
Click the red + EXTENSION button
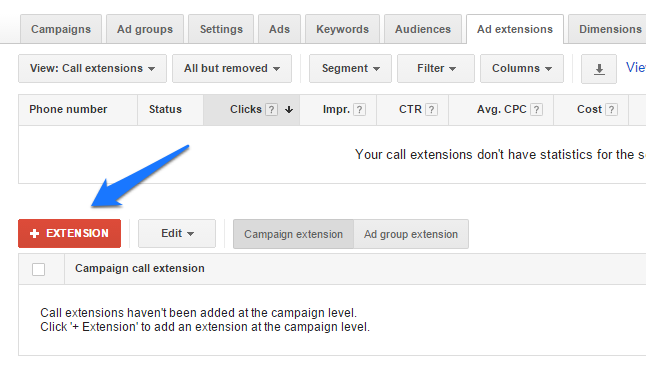pos(70,234)
